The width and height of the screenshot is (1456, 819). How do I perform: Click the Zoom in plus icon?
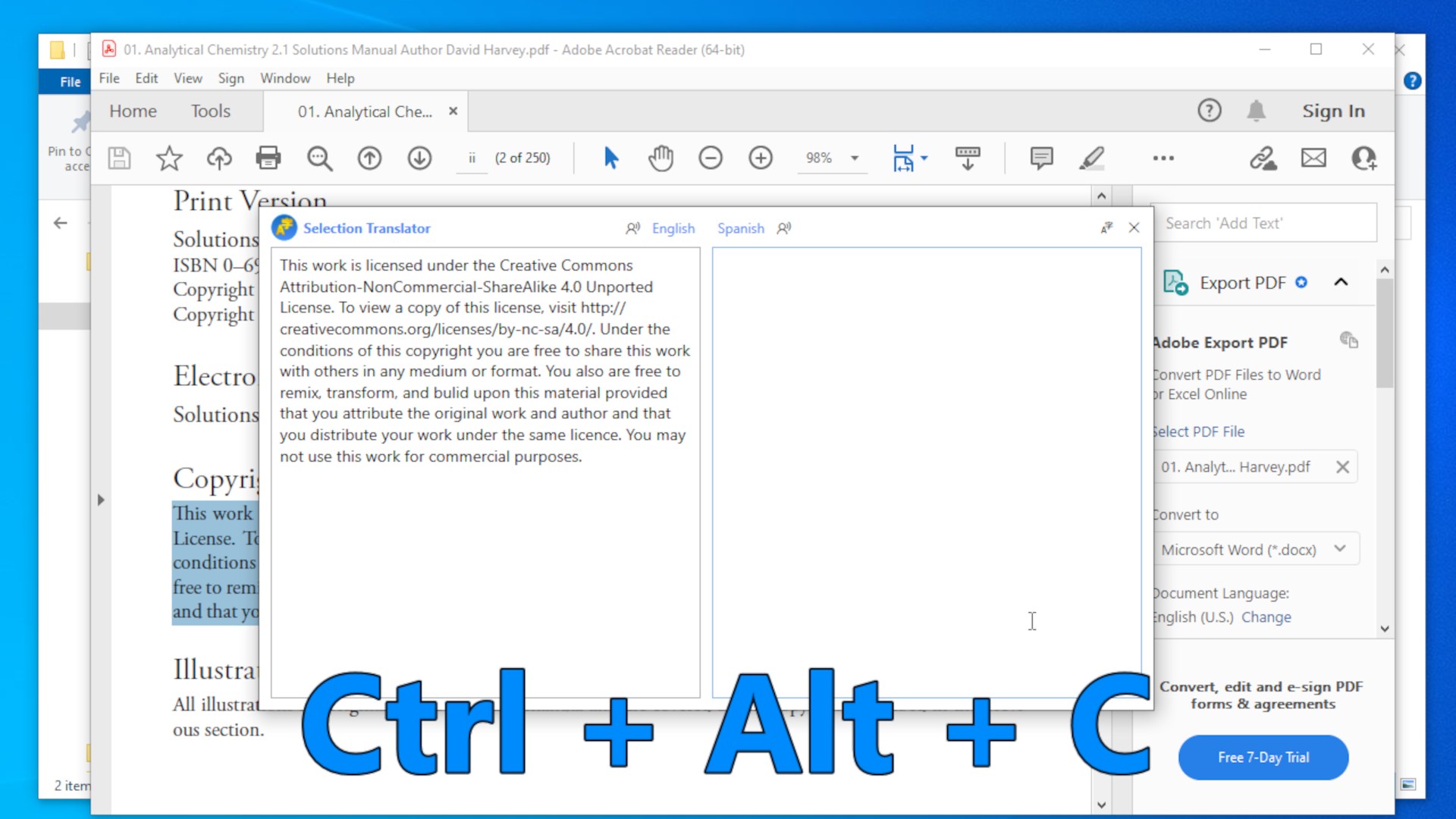coord(760,158)
